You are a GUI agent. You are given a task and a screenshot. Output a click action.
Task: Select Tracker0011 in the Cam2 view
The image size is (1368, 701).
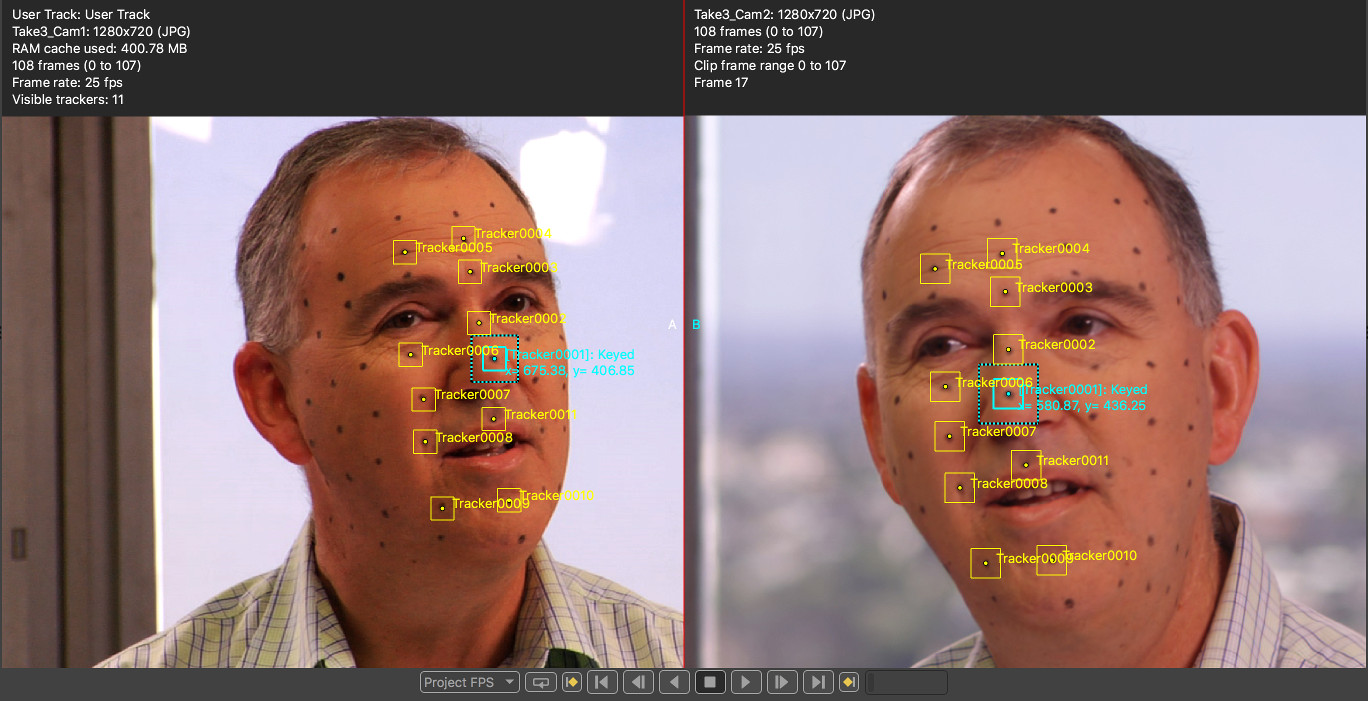point(1026,465)
